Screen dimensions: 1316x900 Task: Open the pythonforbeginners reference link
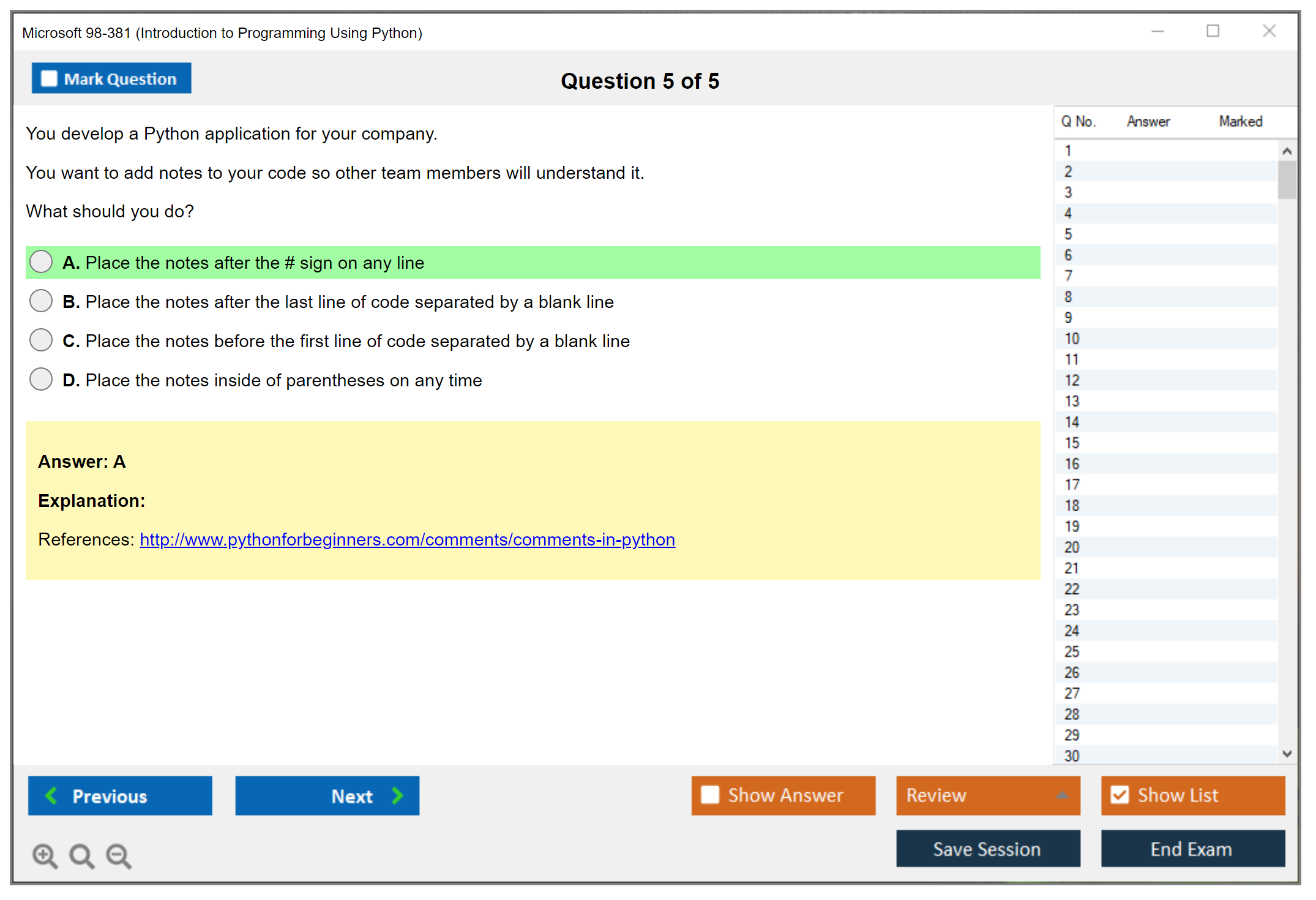[407, 539]
